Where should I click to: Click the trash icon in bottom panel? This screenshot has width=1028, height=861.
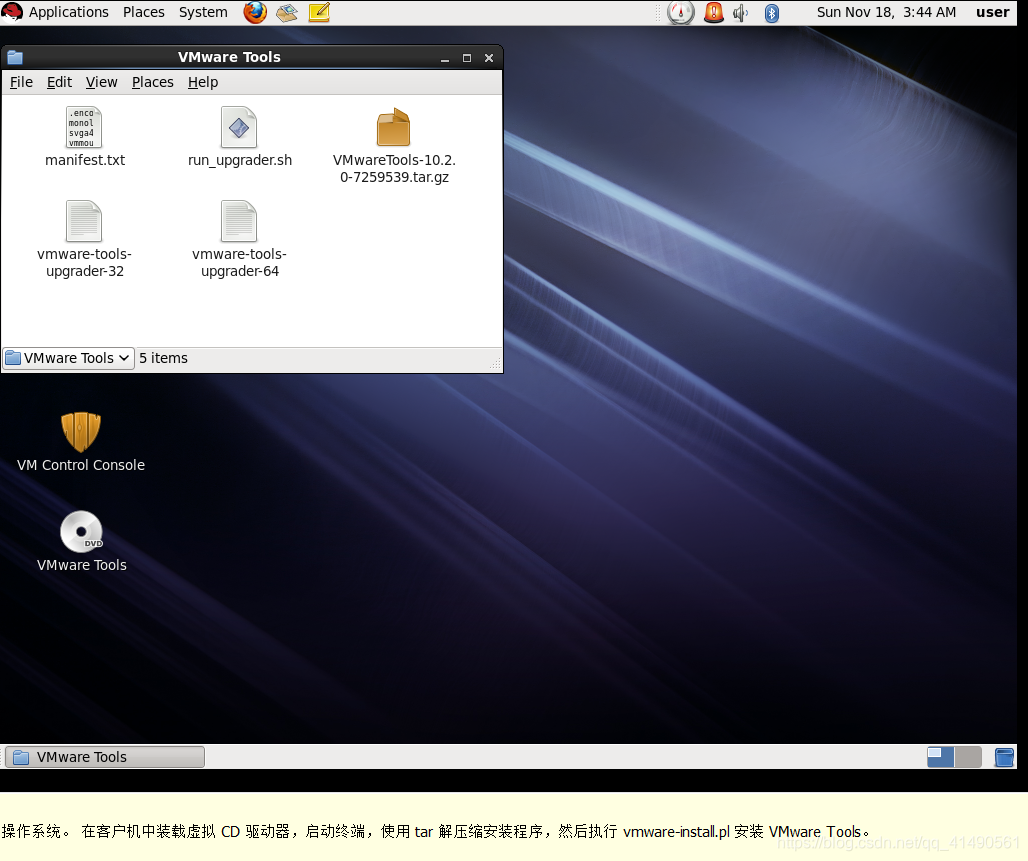coord(1004,757)
